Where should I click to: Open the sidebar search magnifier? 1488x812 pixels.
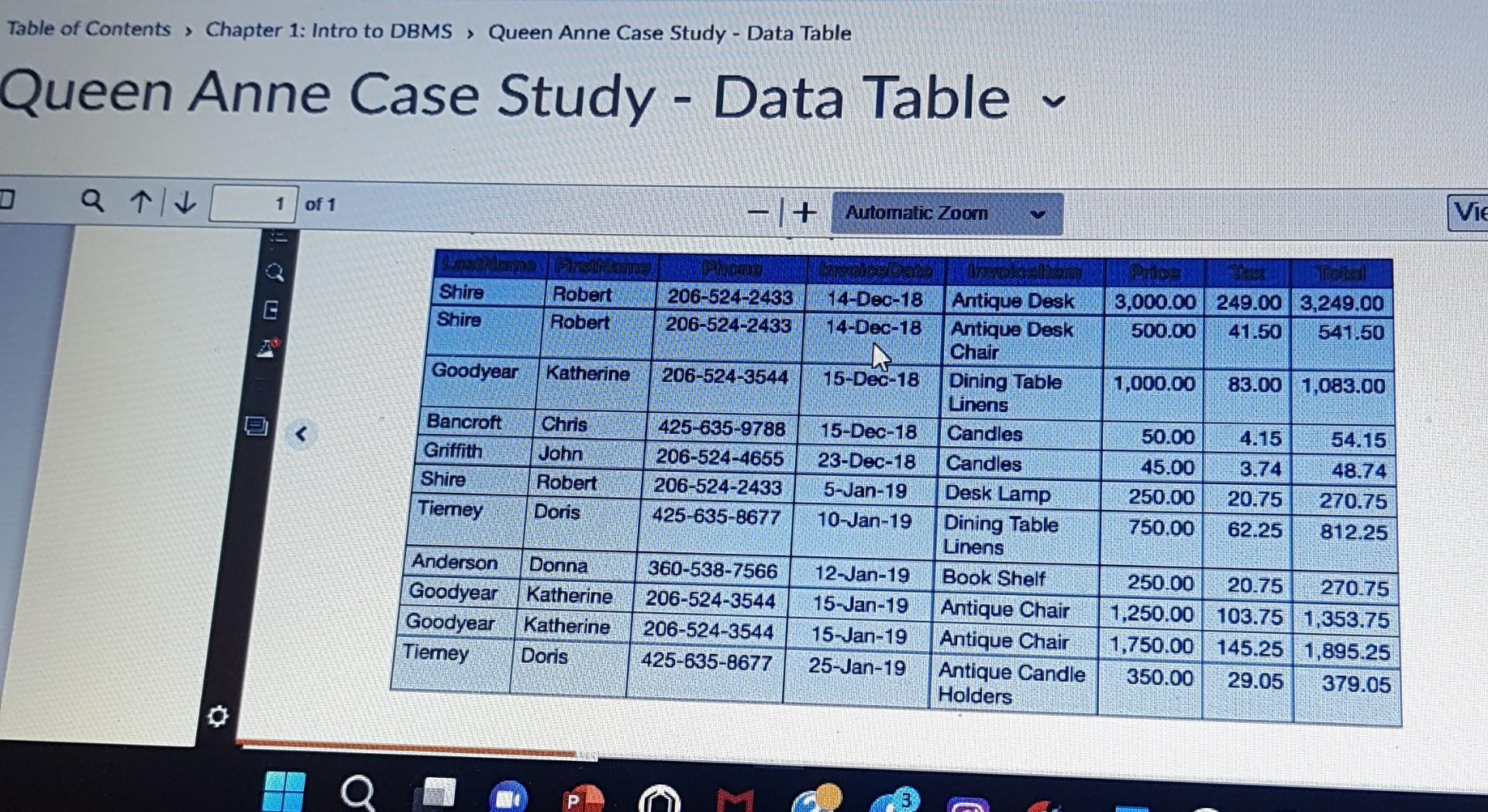(273, 273)
